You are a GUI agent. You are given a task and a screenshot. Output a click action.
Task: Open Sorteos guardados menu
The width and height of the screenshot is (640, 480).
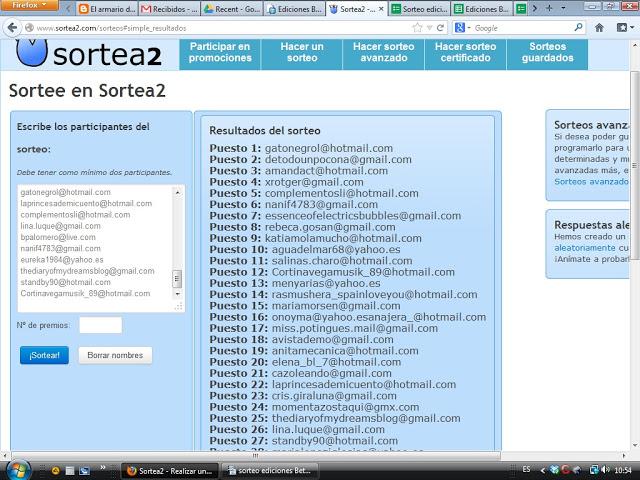(547, 54)
